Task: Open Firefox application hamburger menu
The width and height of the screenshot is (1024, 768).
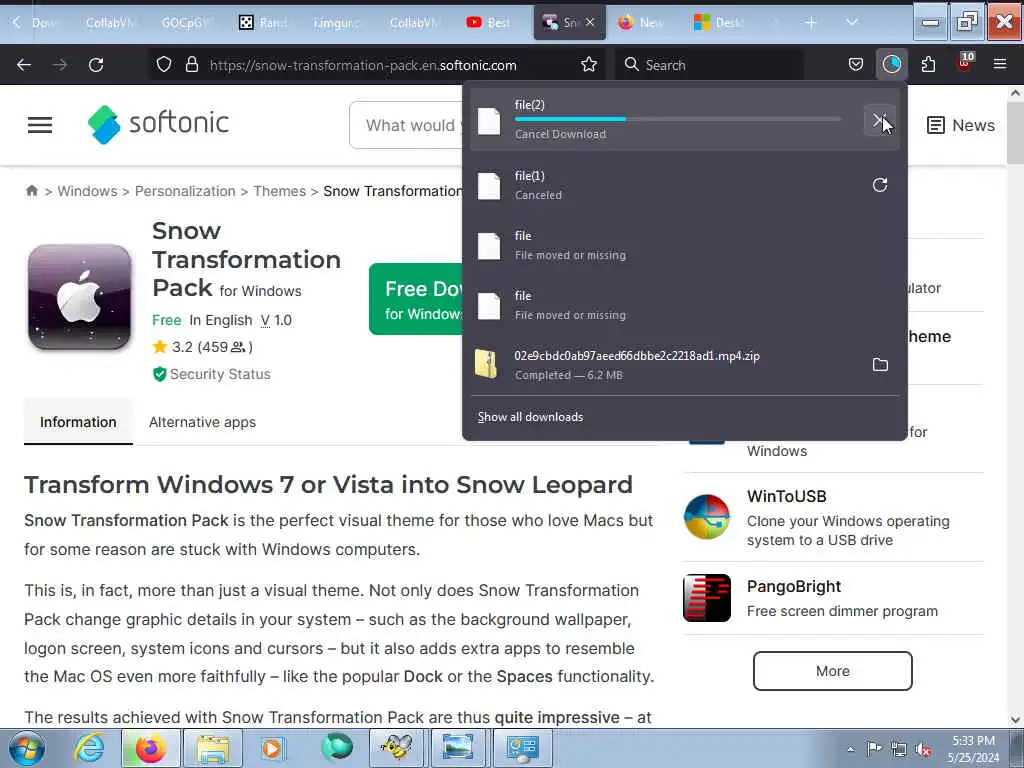Action: 1000,64
